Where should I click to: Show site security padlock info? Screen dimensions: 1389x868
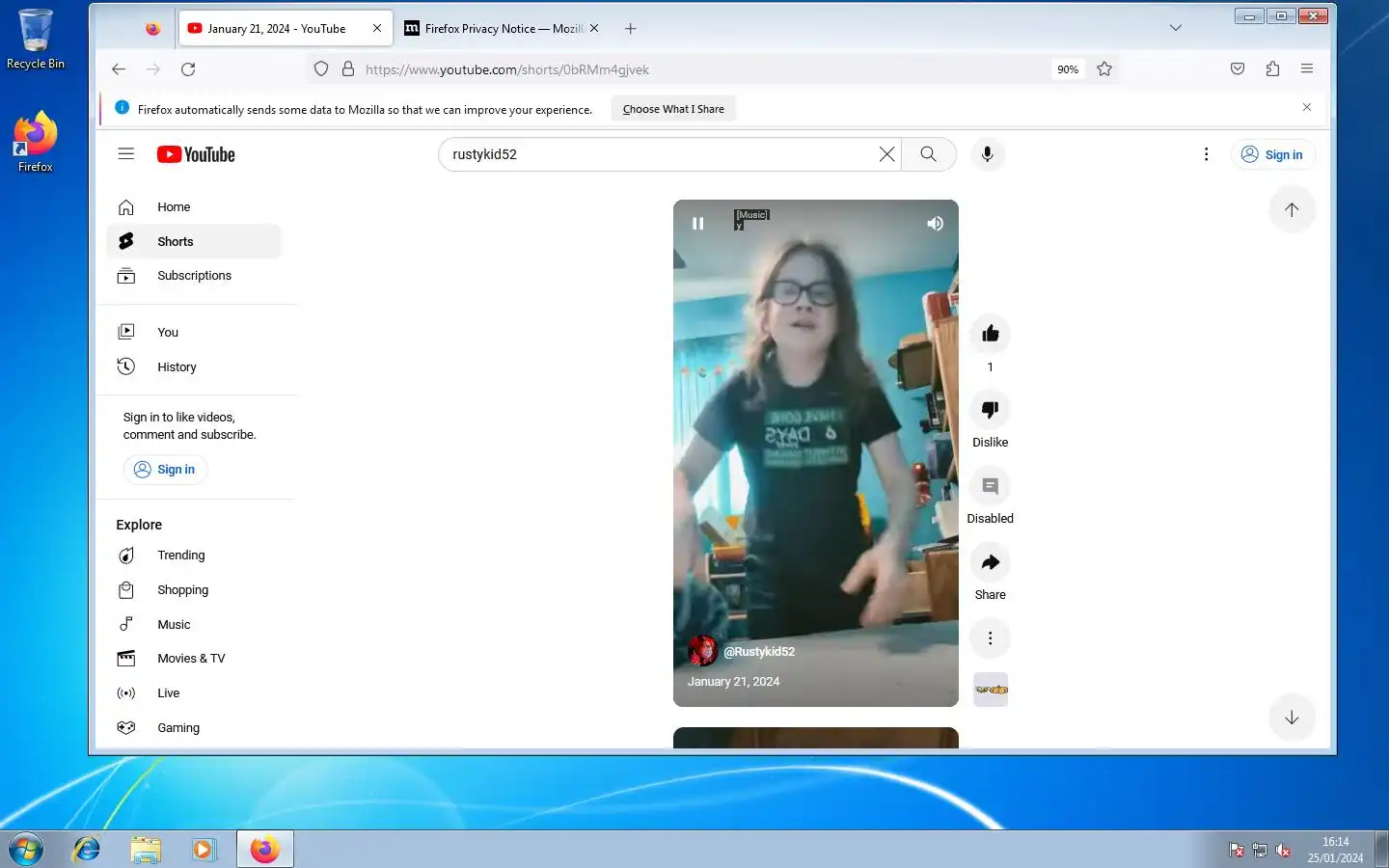(x=348, y=69)
